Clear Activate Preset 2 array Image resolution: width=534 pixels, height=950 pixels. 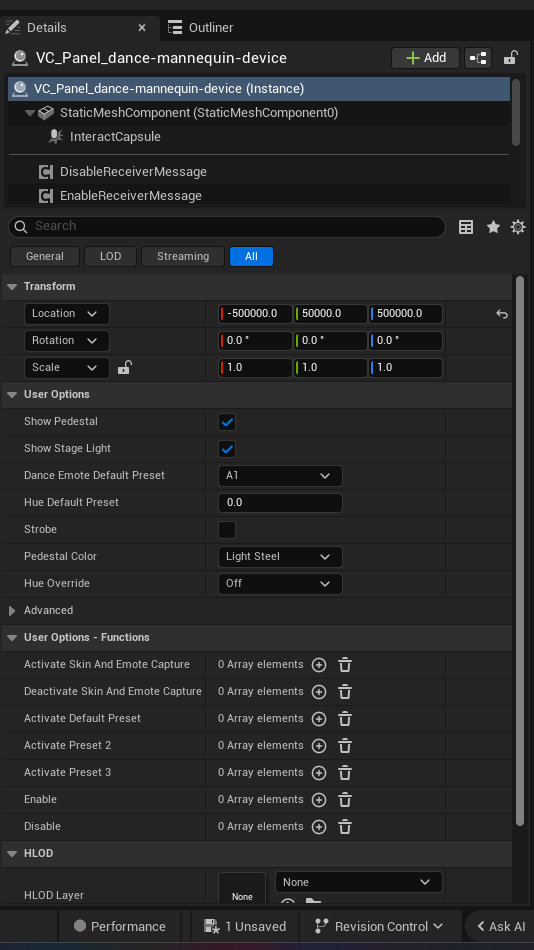coord(345,746)
